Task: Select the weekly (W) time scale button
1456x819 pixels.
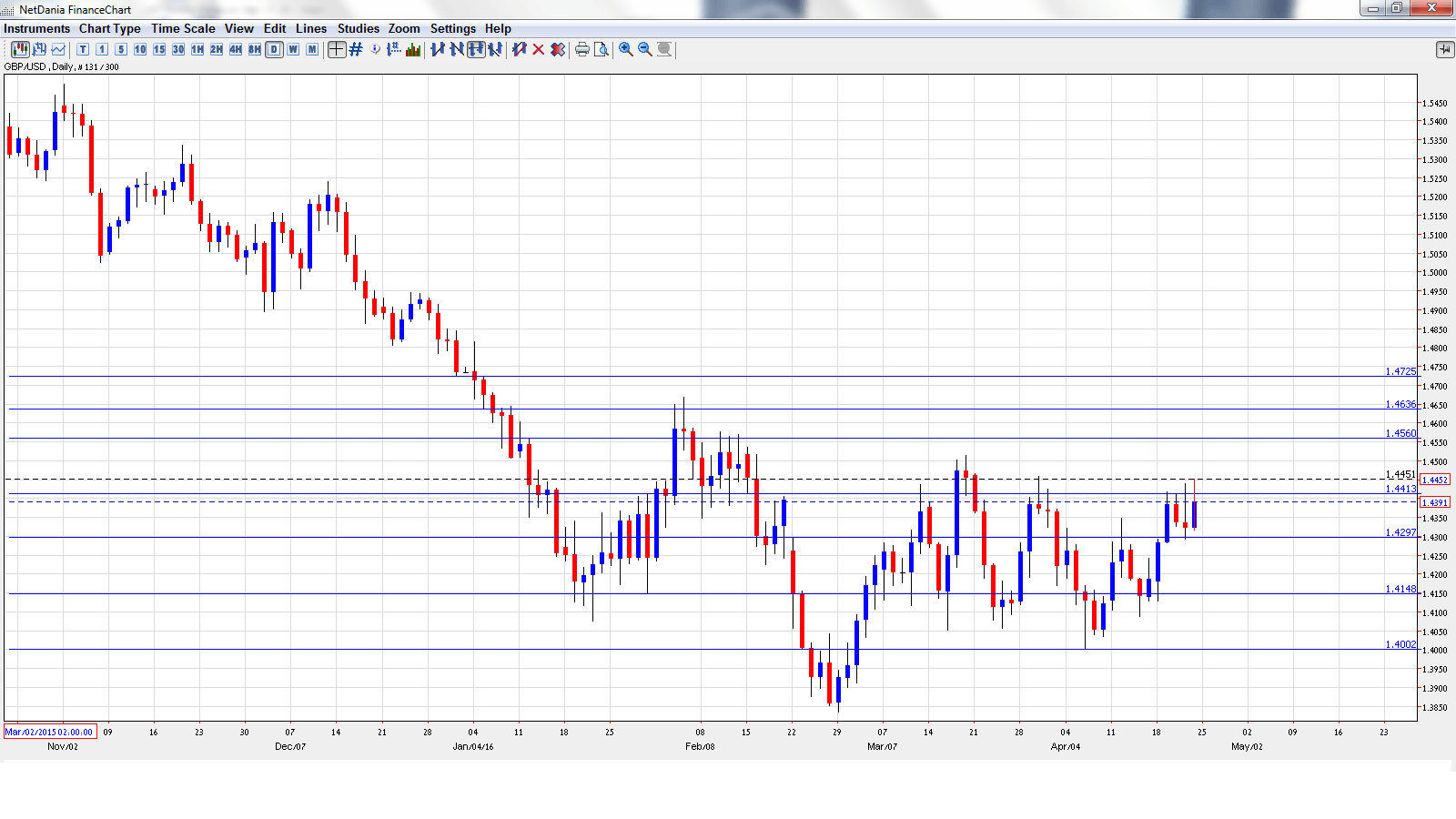Action: coord(293,49)
